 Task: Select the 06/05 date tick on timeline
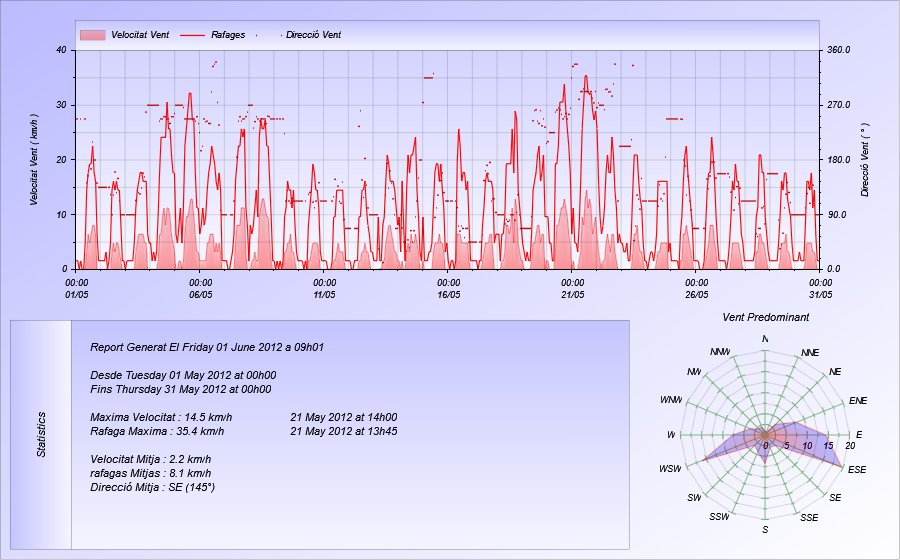200,289
